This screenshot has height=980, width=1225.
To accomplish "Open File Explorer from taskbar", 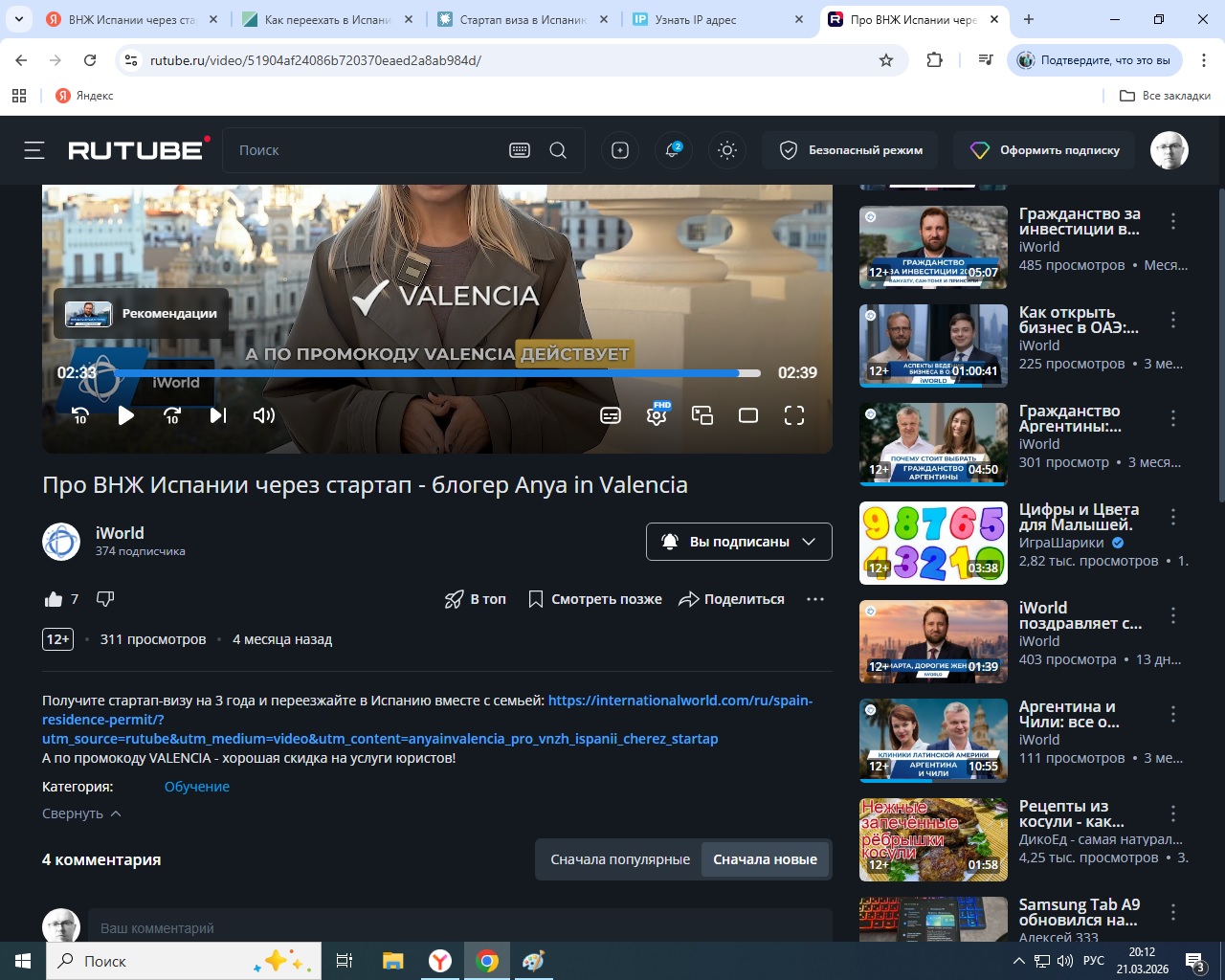I will click(x=393, y=961).
